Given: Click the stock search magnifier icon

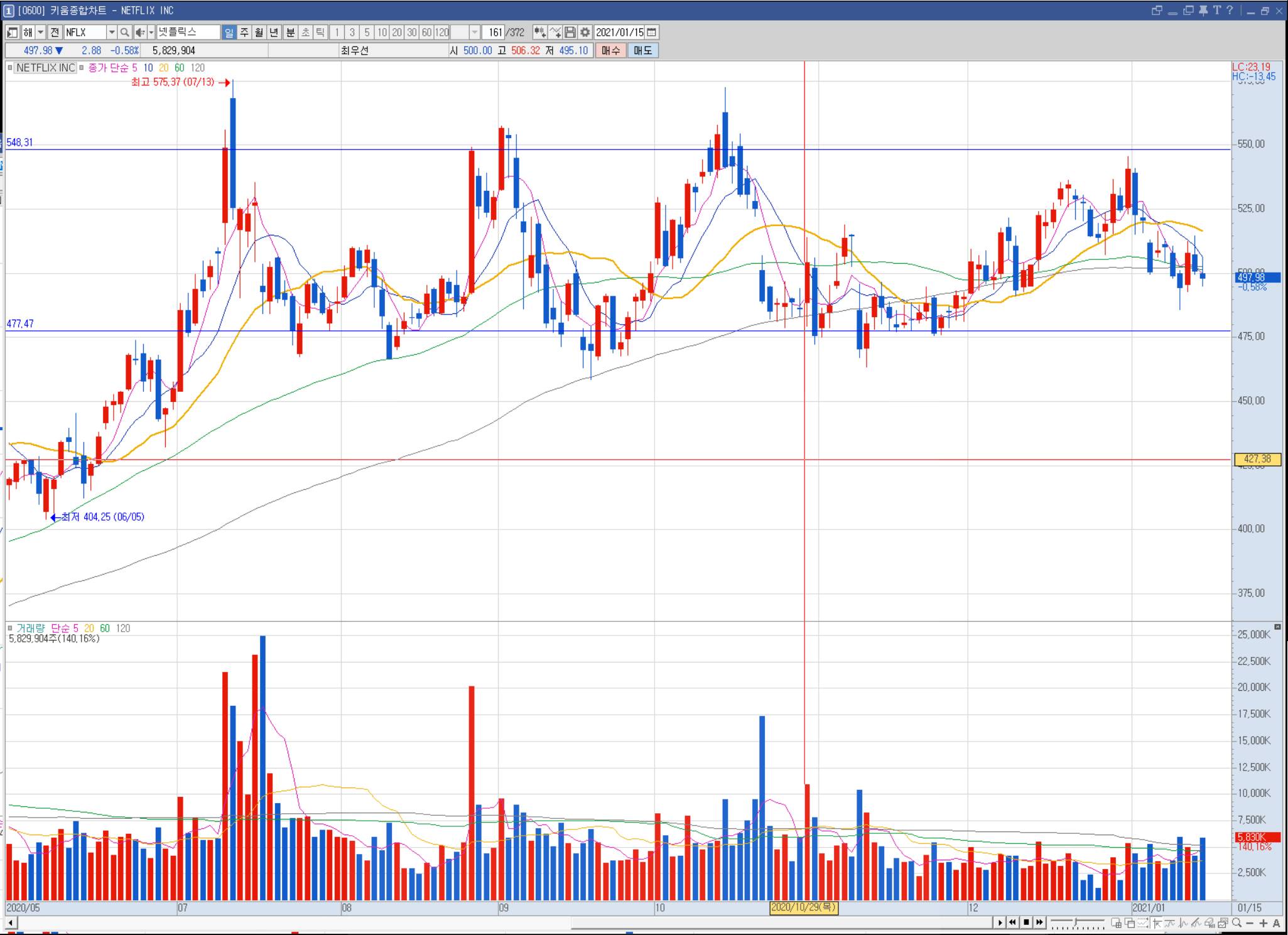Looking at the screenshot, I should tap(124, 33).
